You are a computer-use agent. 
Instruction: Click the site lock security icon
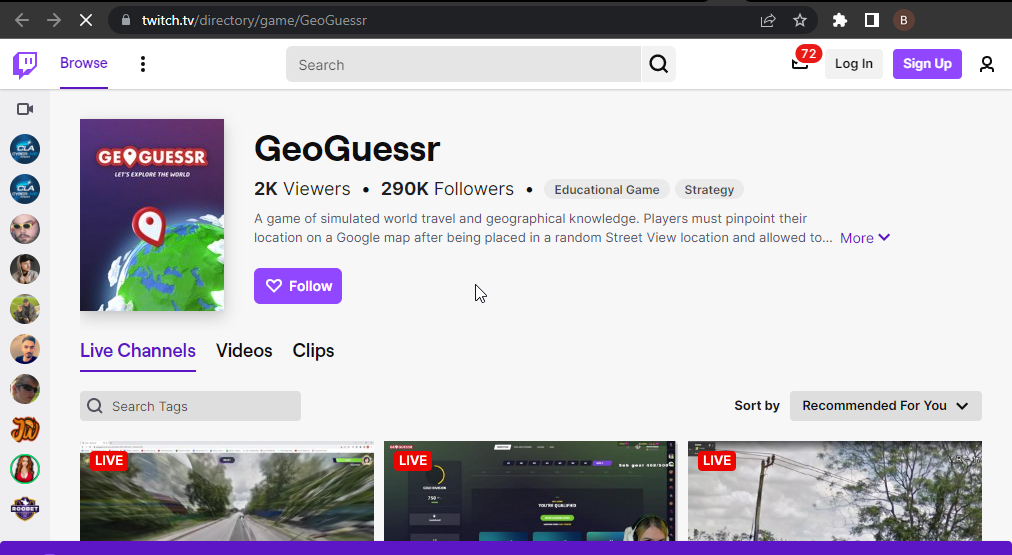[x=126, y=20]
